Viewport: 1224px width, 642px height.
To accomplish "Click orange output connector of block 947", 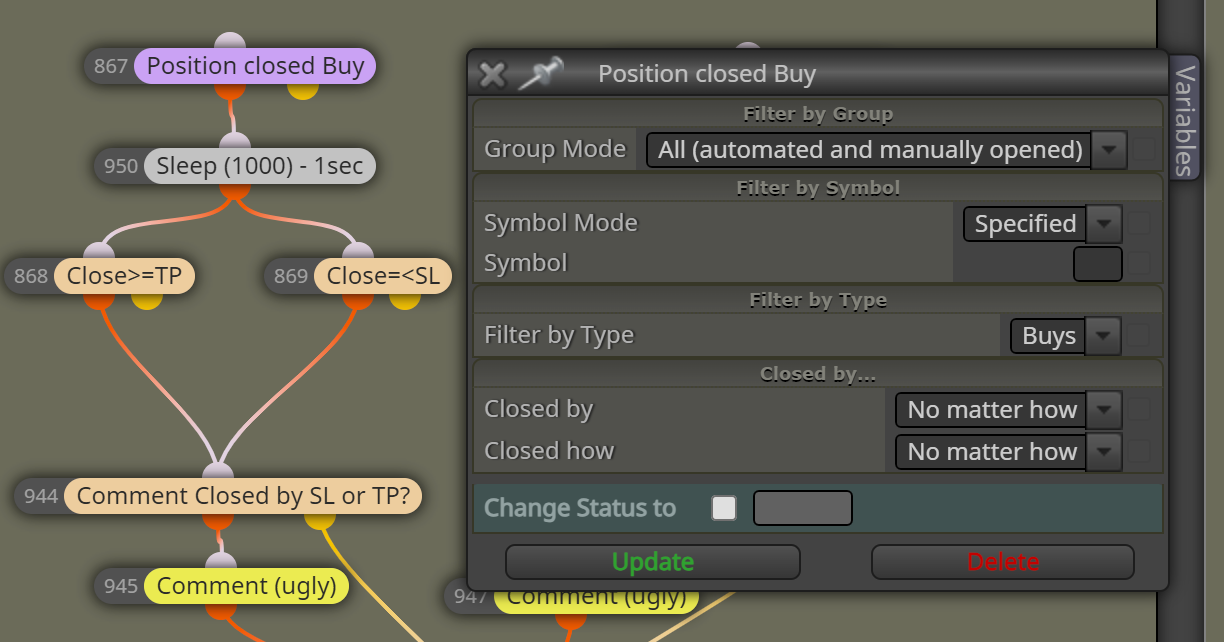I will click(570, 620).
